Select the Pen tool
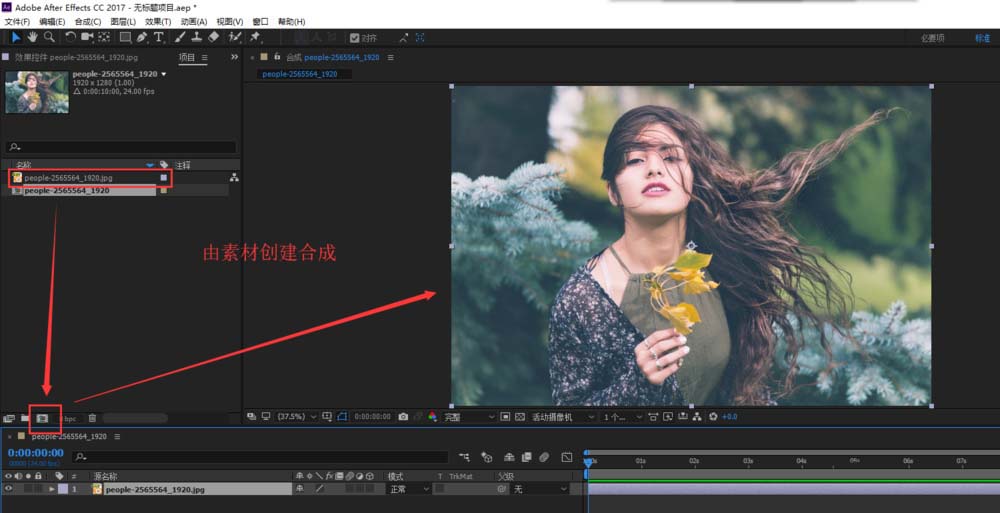 (142, 38)
